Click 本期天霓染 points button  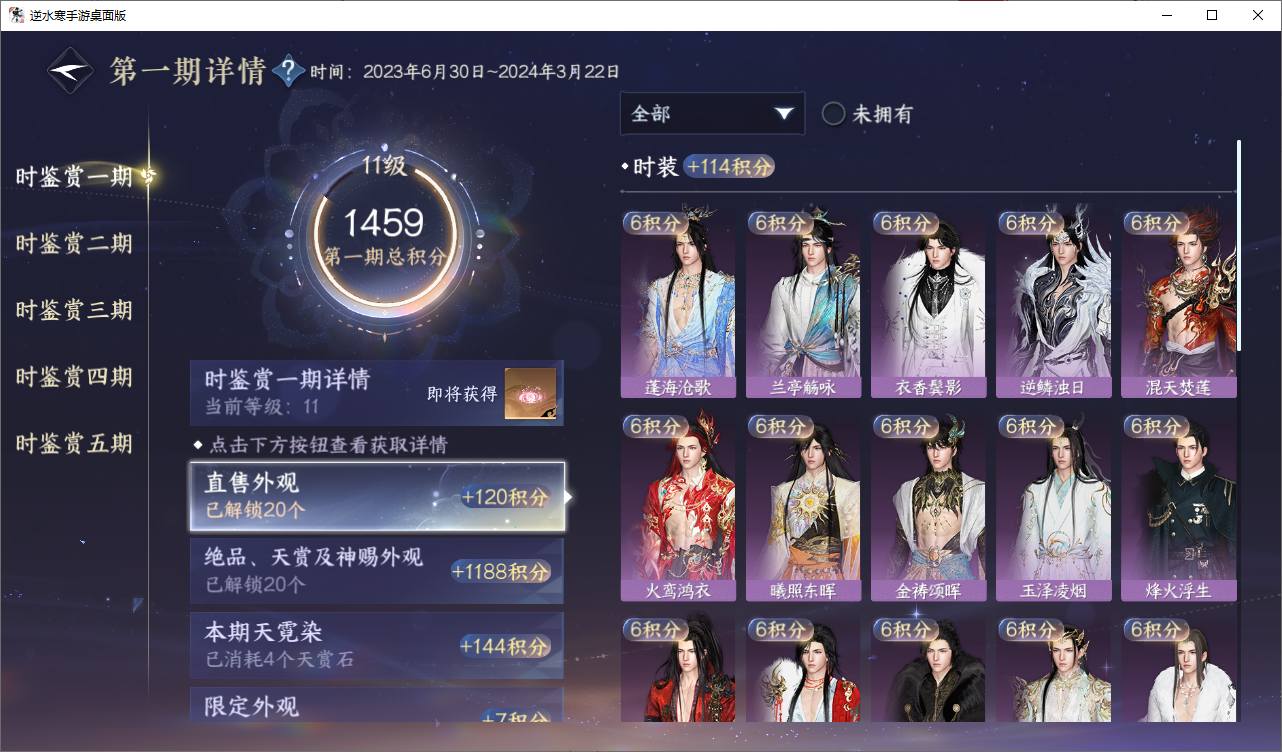tap(377, 645)
